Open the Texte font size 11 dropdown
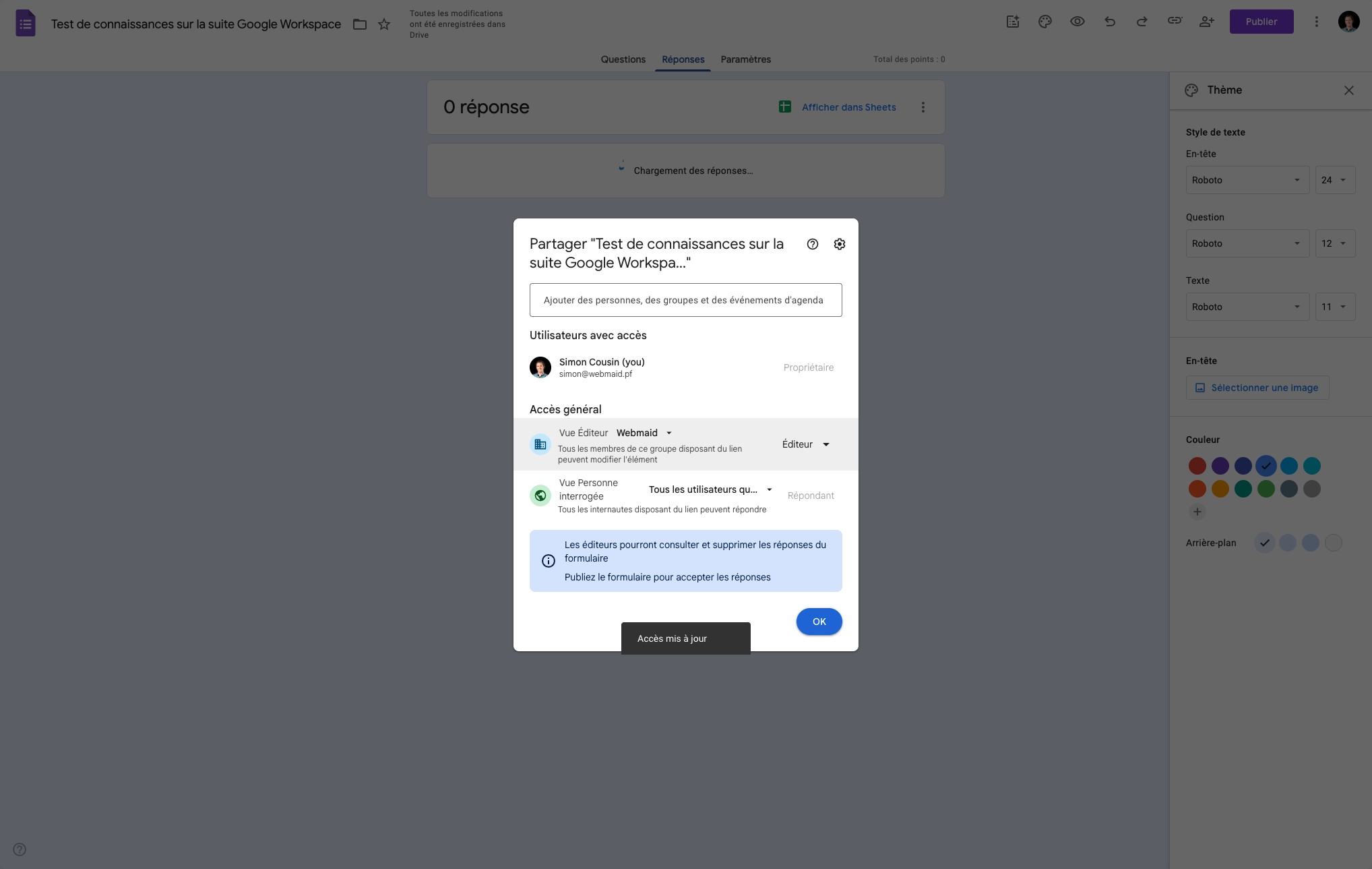1372x869 pixels. click(x=1335, y=307)
